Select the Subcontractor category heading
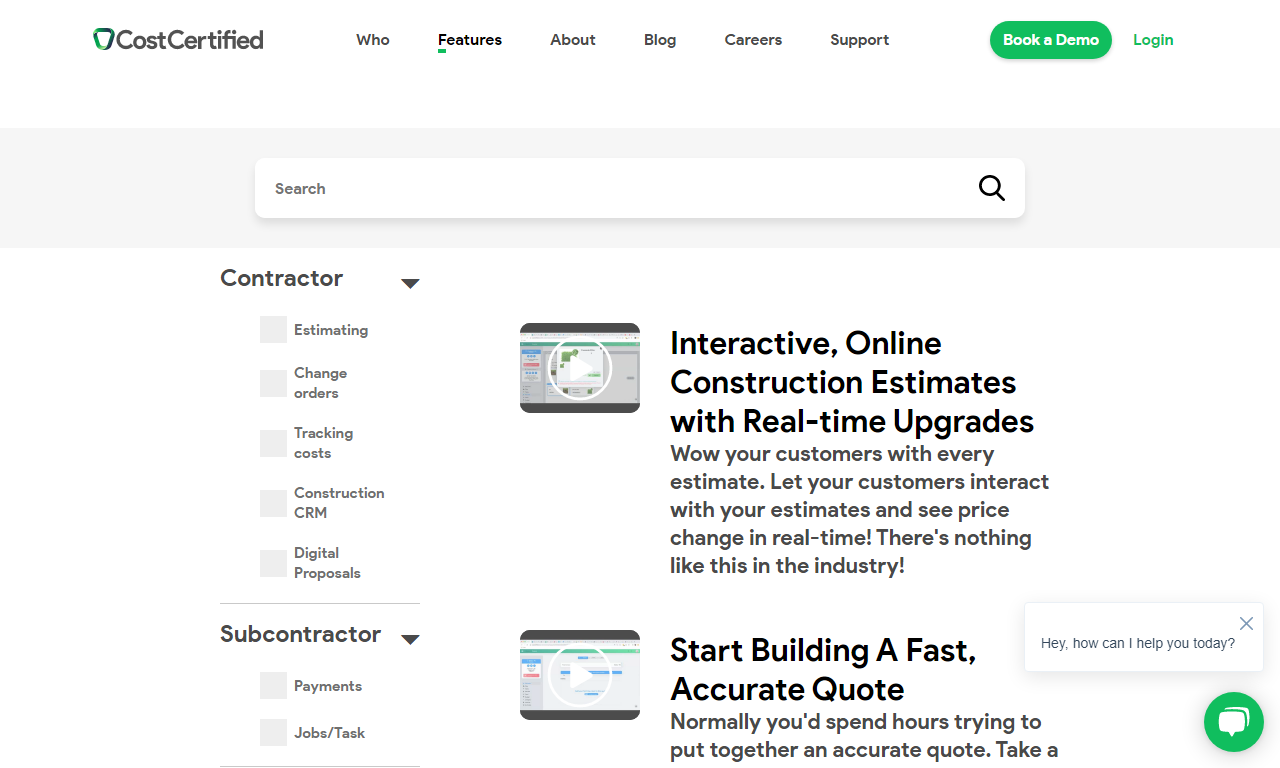1280x768 pixels. [x=300, y=634]
